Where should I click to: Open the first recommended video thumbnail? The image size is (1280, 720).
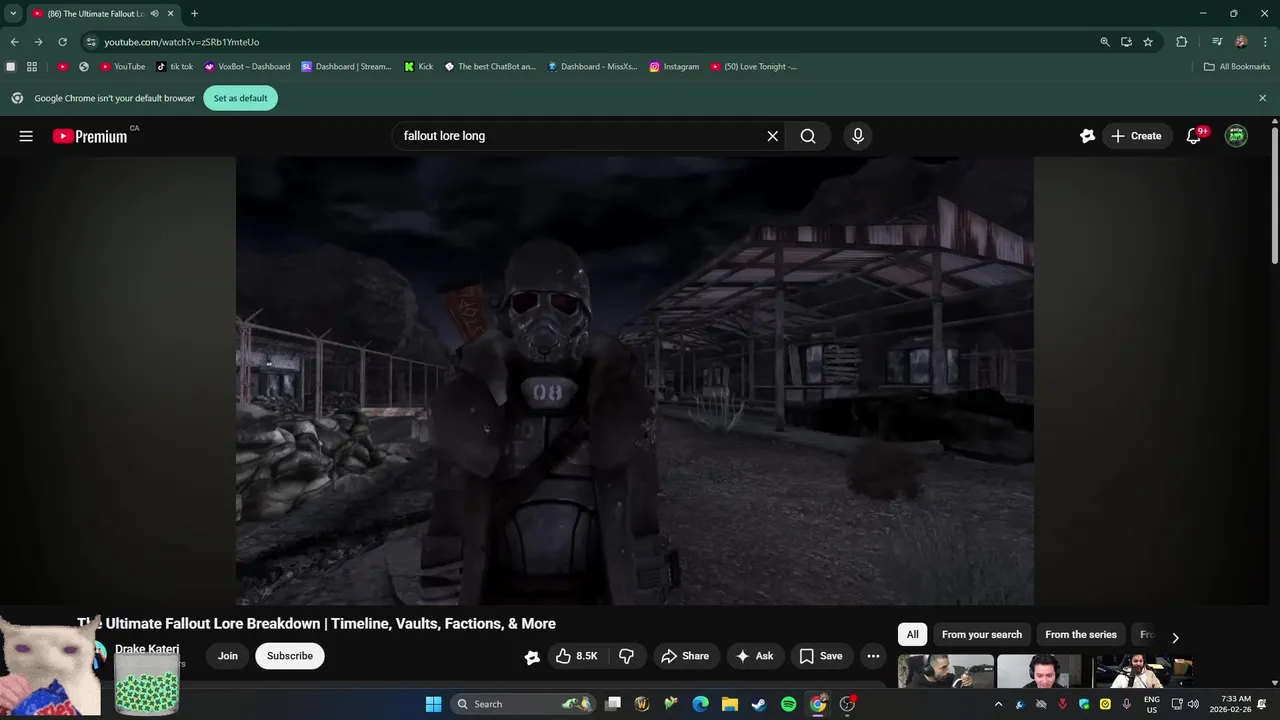click(x=946, y=671)
